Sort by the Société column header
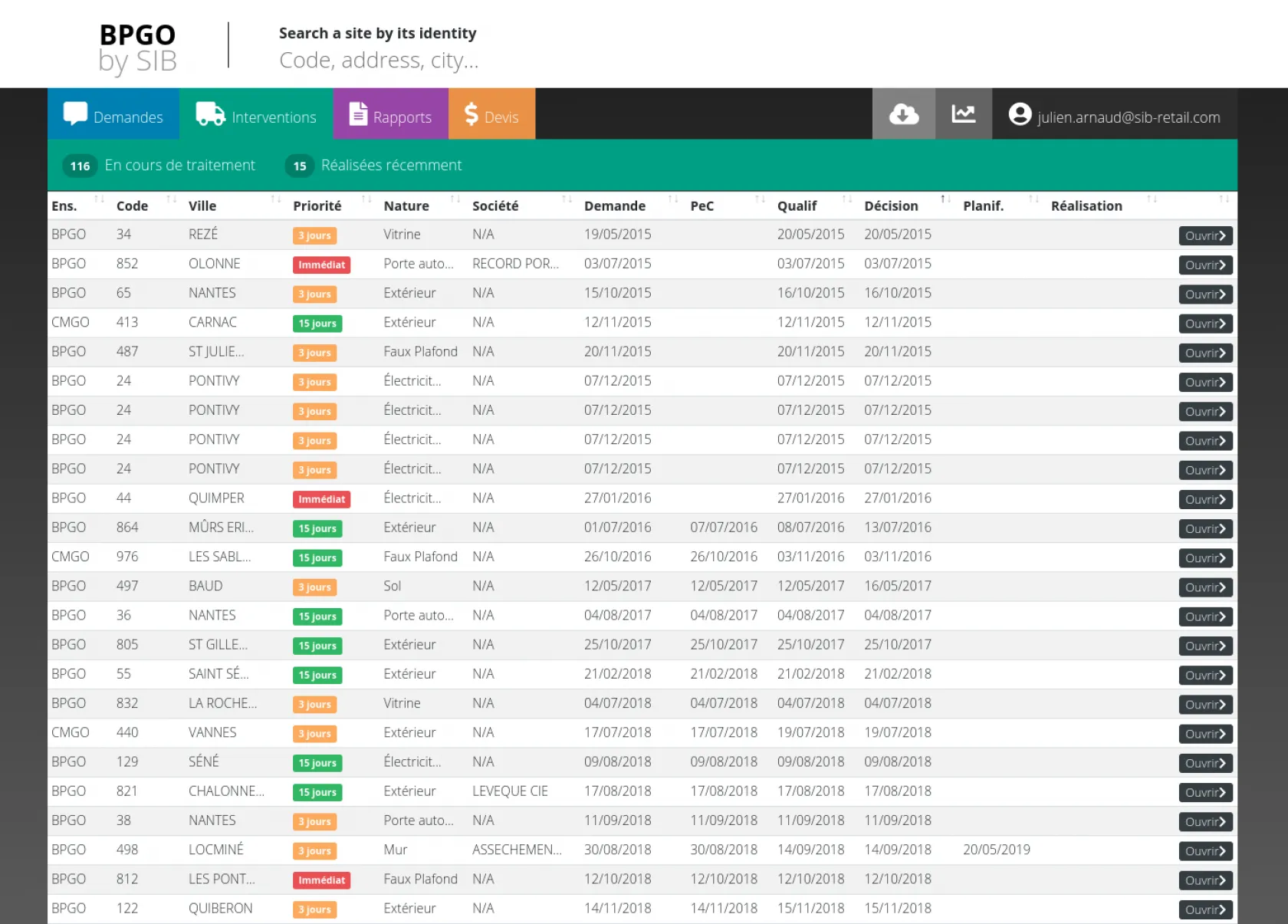Viewport: 1288px width, 924px height. tap(495, 206)
